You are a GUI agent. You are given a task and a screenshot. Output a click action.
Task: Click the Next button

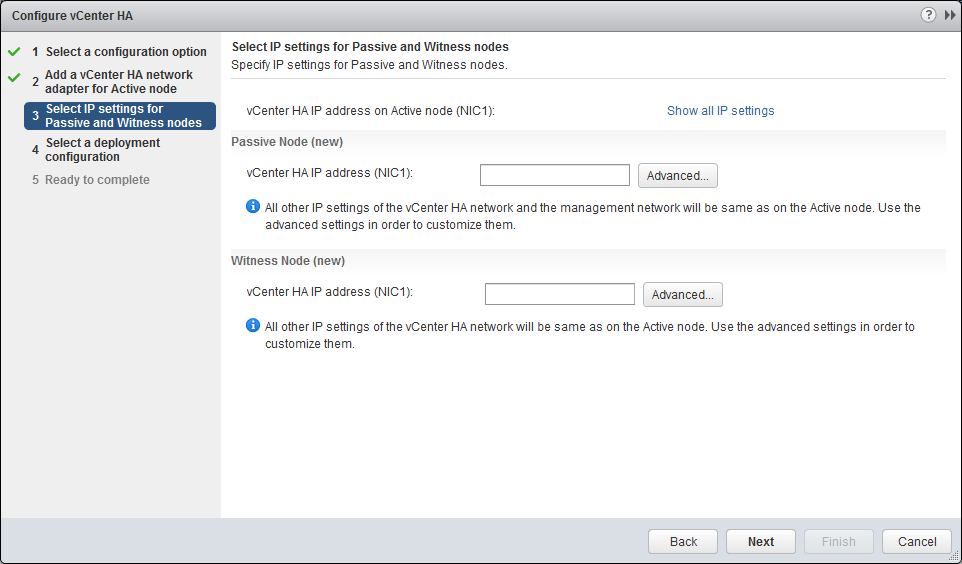761,541
